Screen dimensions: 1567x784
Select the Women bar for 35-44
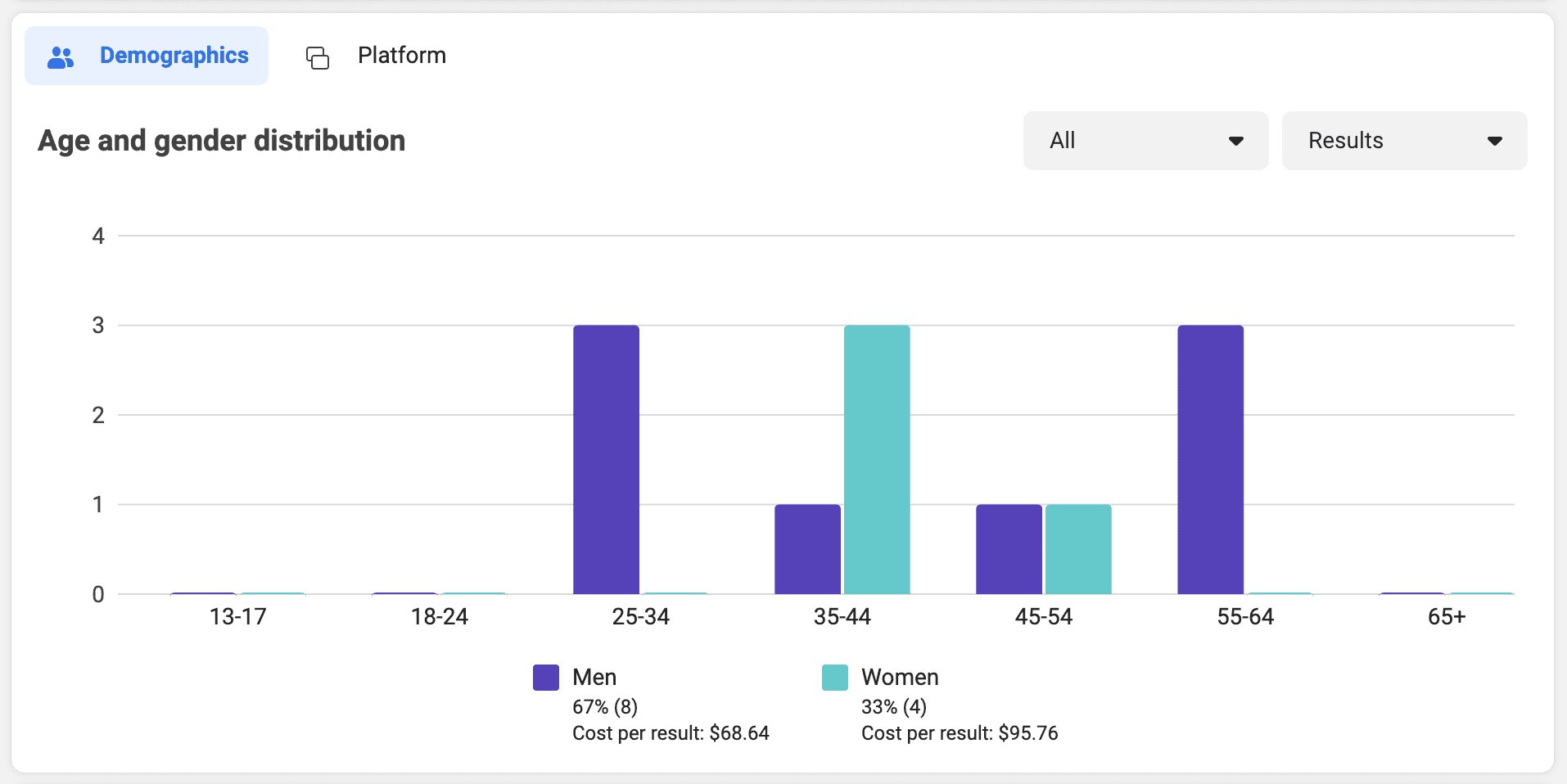[877, 460]
